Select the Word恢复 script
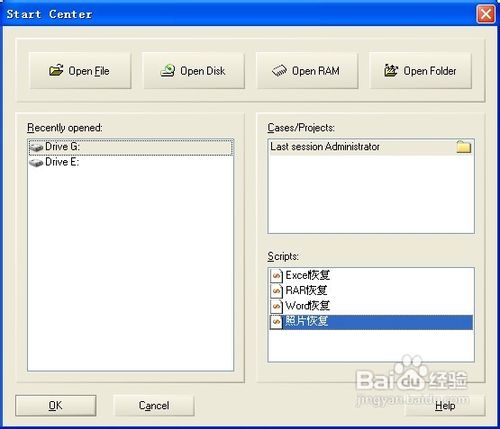The image size is (500, 429). (371, 306)
